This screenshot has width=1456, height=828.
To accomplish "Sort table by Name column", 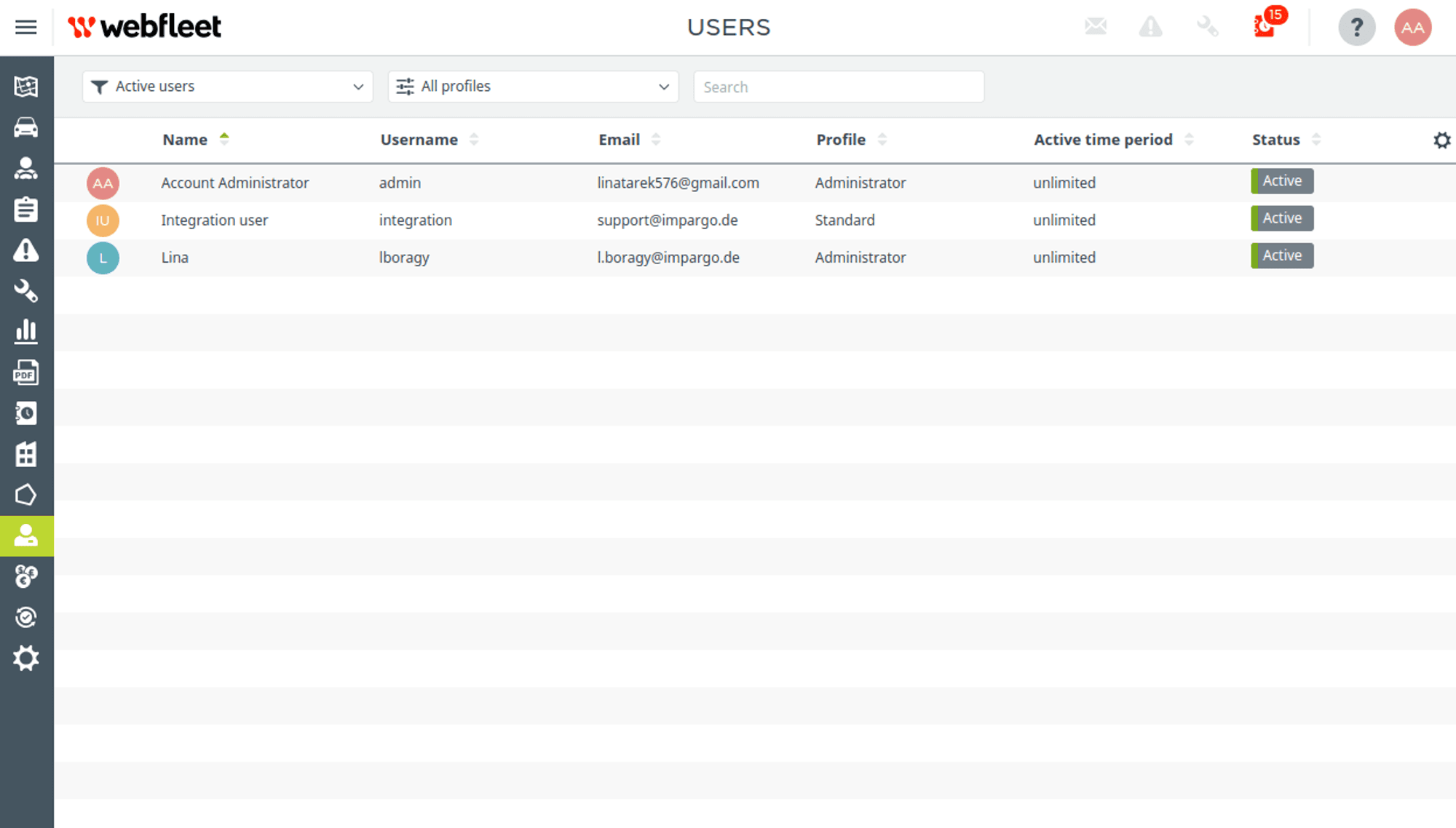I will point(186,140).
